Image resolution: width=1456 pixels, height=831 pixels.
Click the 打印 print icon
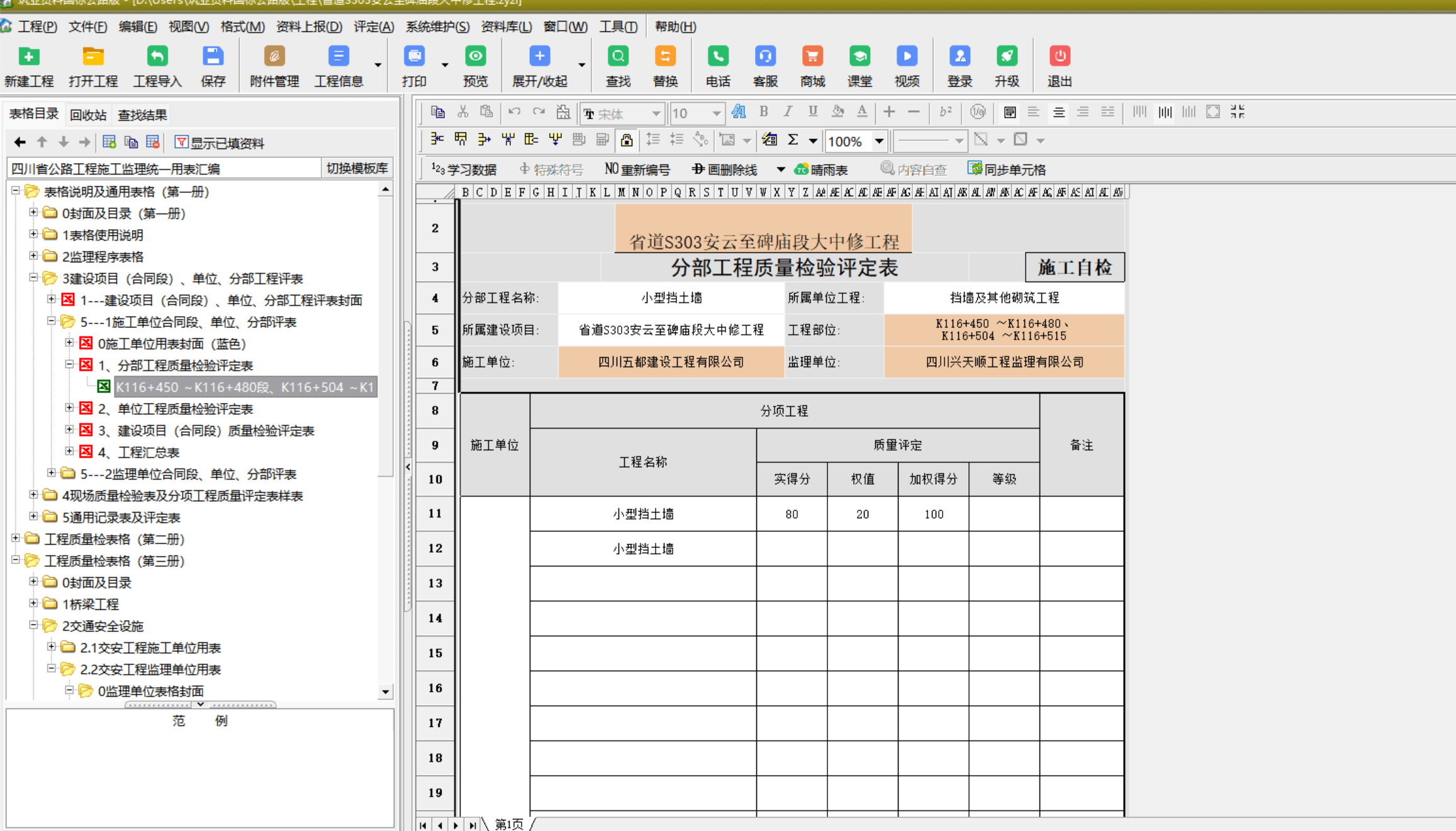(414, 66)
